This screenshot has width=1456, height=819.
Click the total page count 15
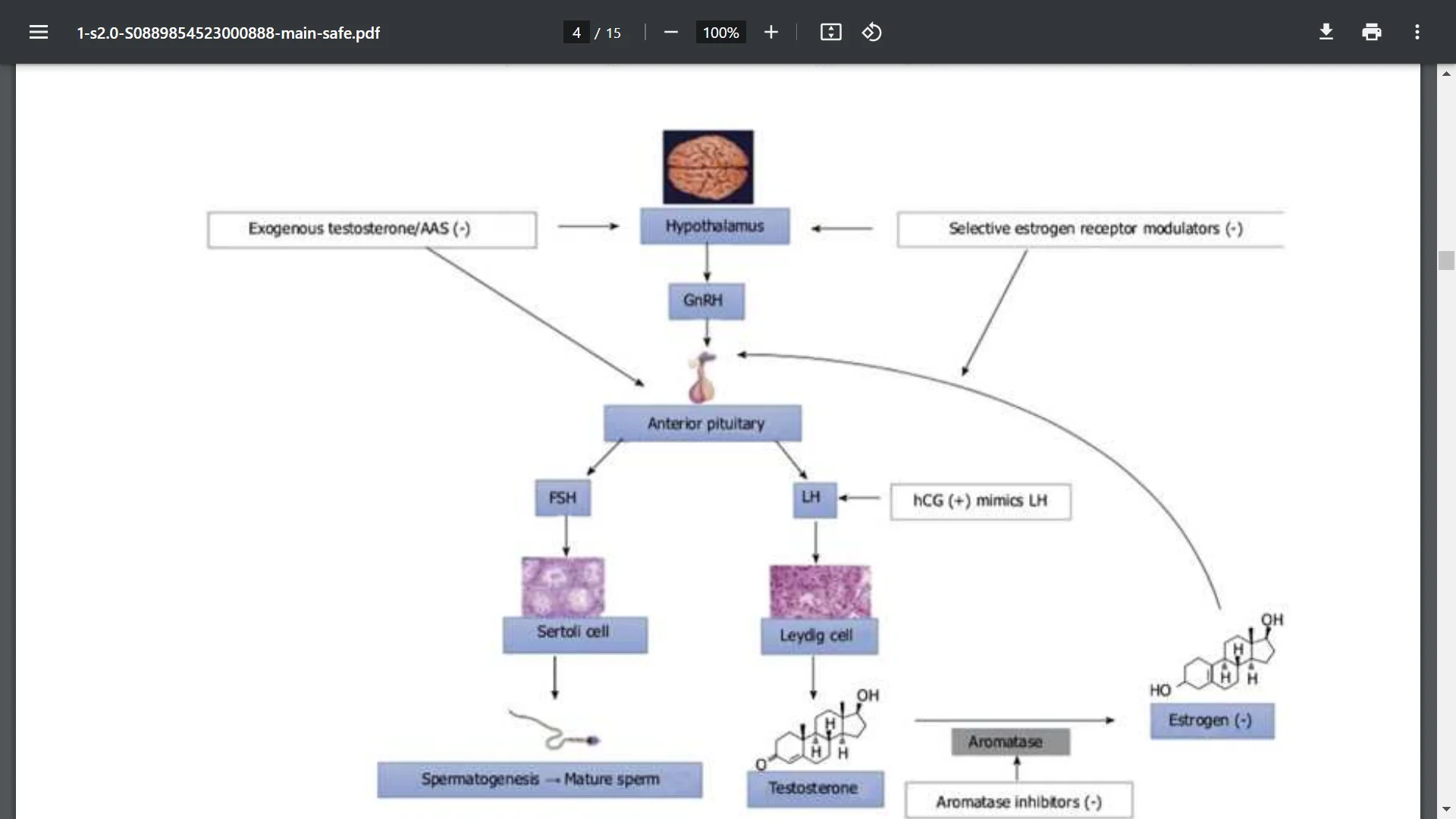tap(613, 33)
